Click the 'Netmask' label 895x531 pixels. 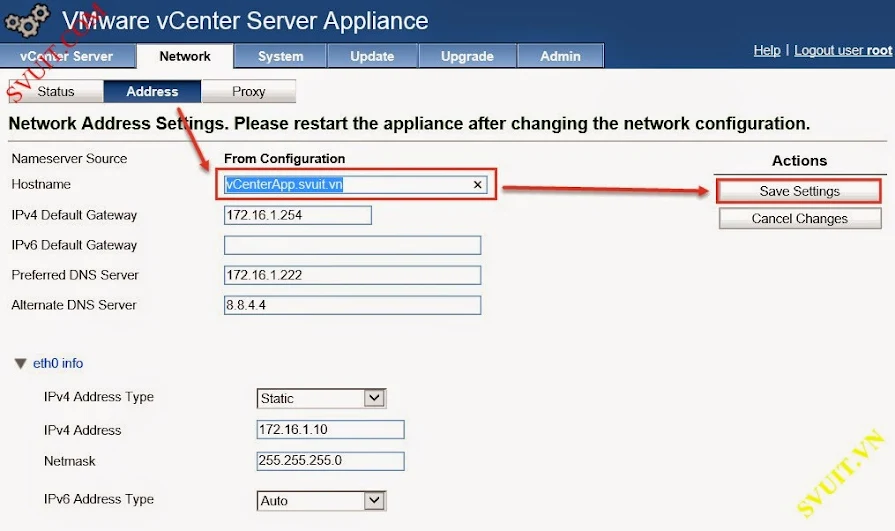70,461
